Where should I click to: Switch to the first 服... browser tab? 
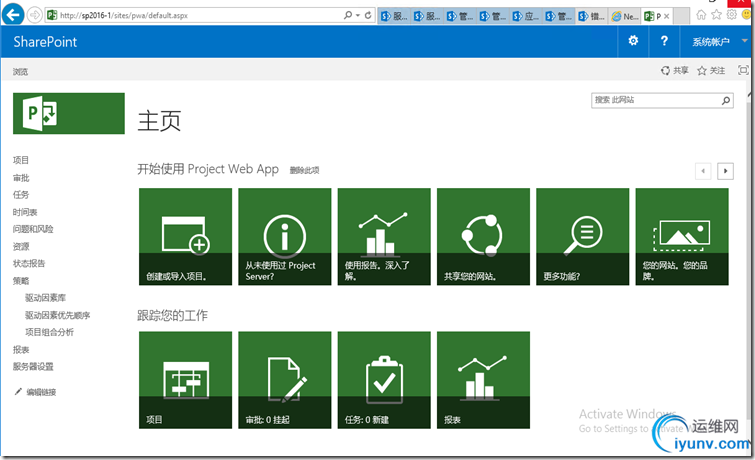(x=394, y=16)
